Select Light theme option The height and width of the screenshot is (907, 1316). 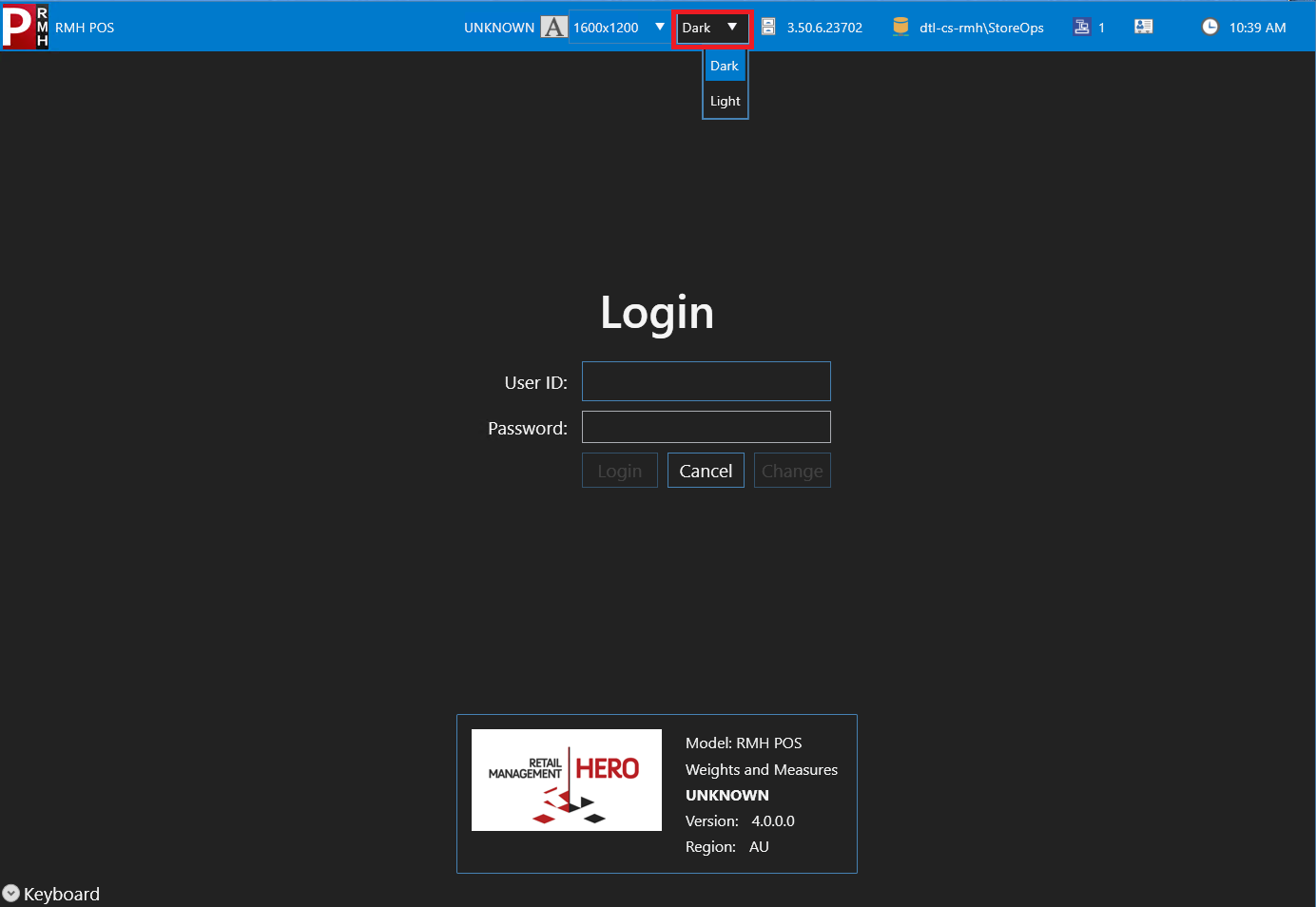tap(725, 101)
